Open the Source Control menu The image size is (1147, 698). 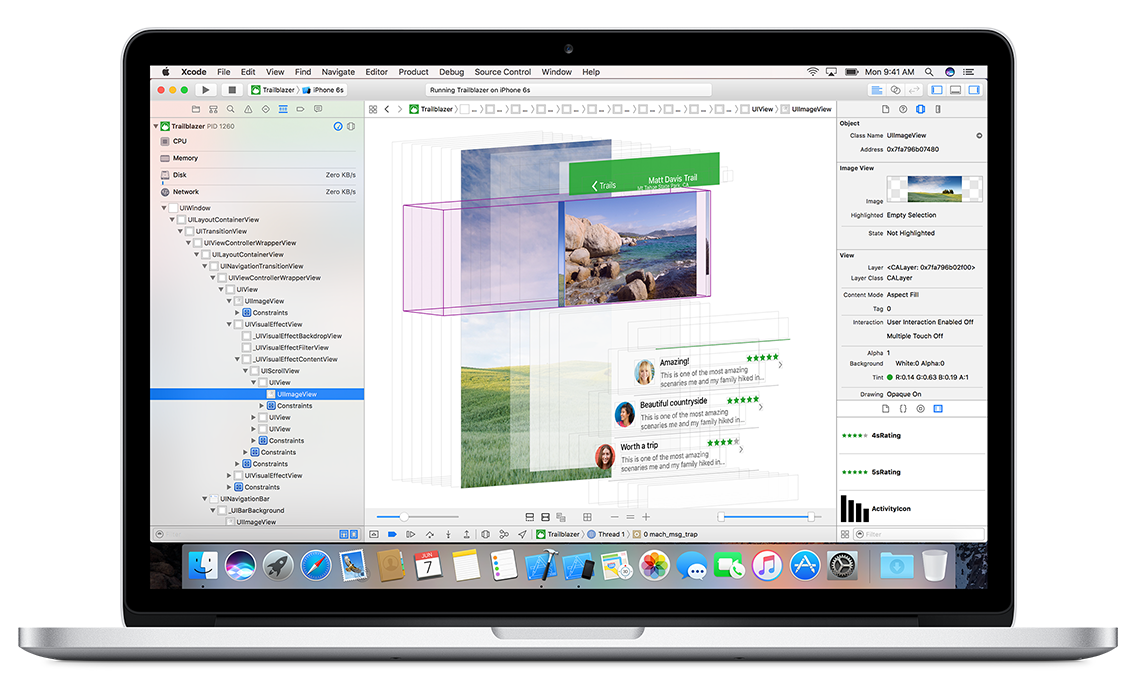click(503, 72)
